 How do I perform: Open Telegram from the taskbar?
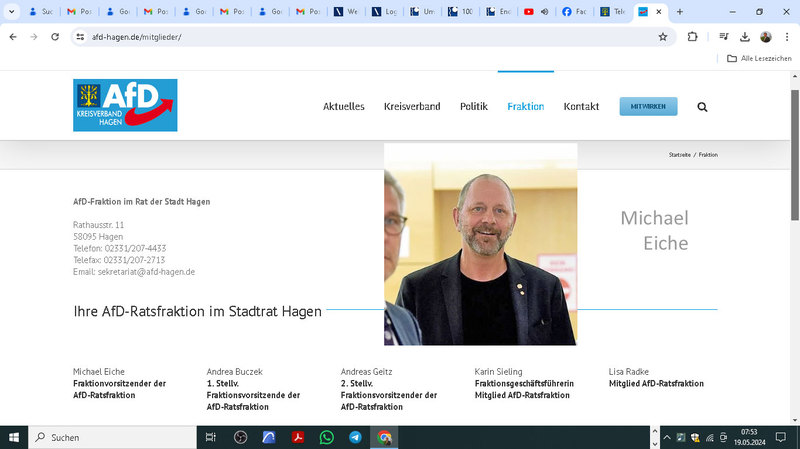355,438
